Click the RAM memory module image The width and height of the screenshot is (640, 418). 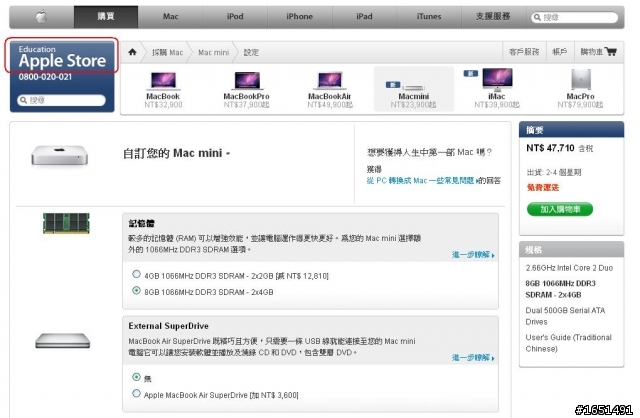point(66,223)
